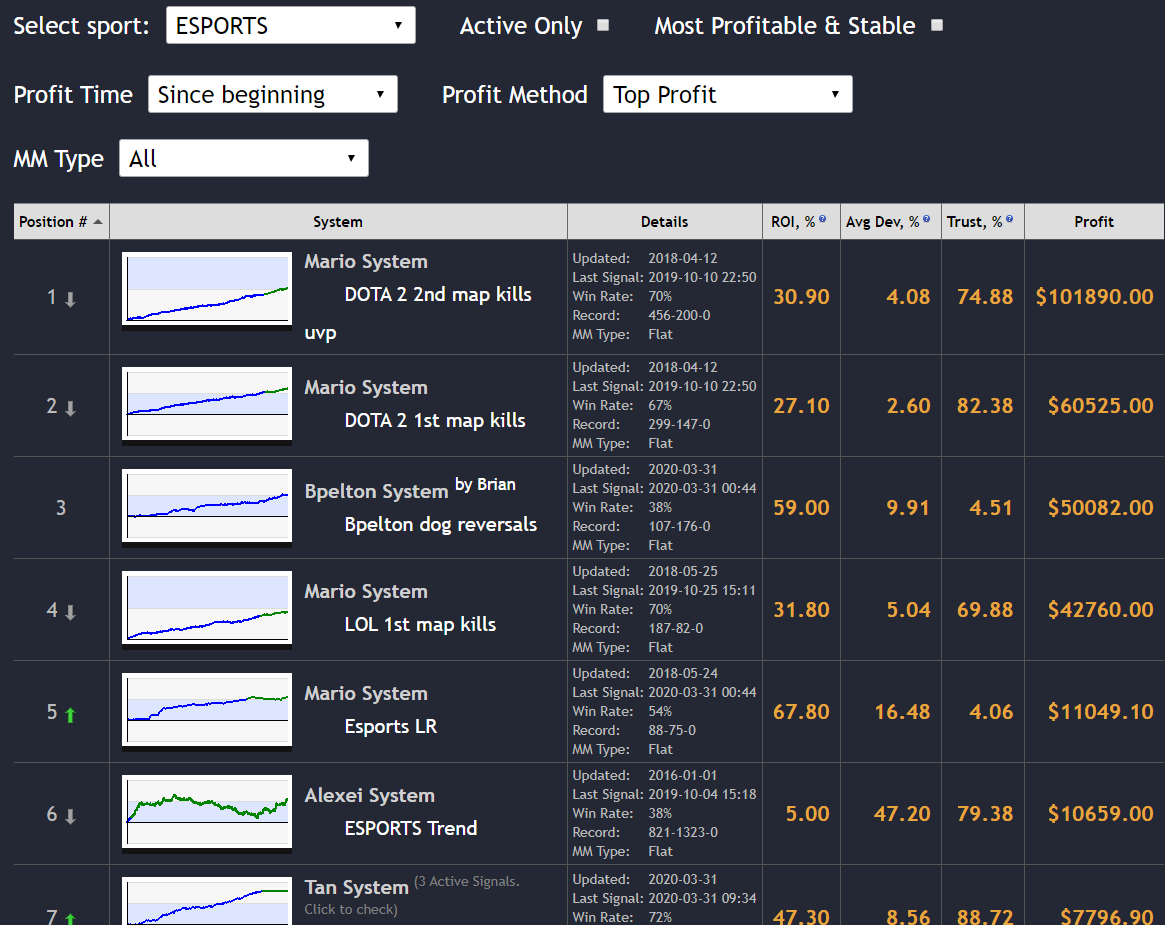Click the Trust value 69.88
The width and height of the screenshot is (1165, 925).
(985, 610)
